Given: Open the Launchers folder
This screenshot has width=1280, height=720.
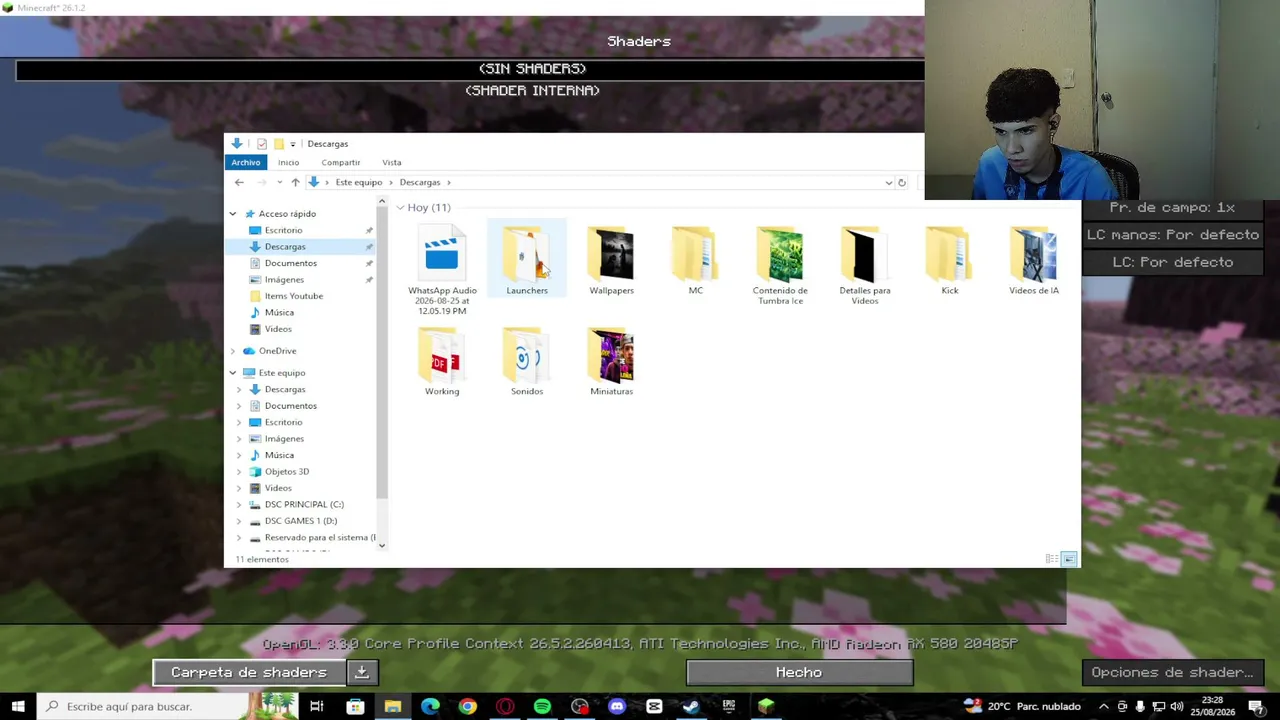Looking at the screenshot, I should click(x=527, y=260).
